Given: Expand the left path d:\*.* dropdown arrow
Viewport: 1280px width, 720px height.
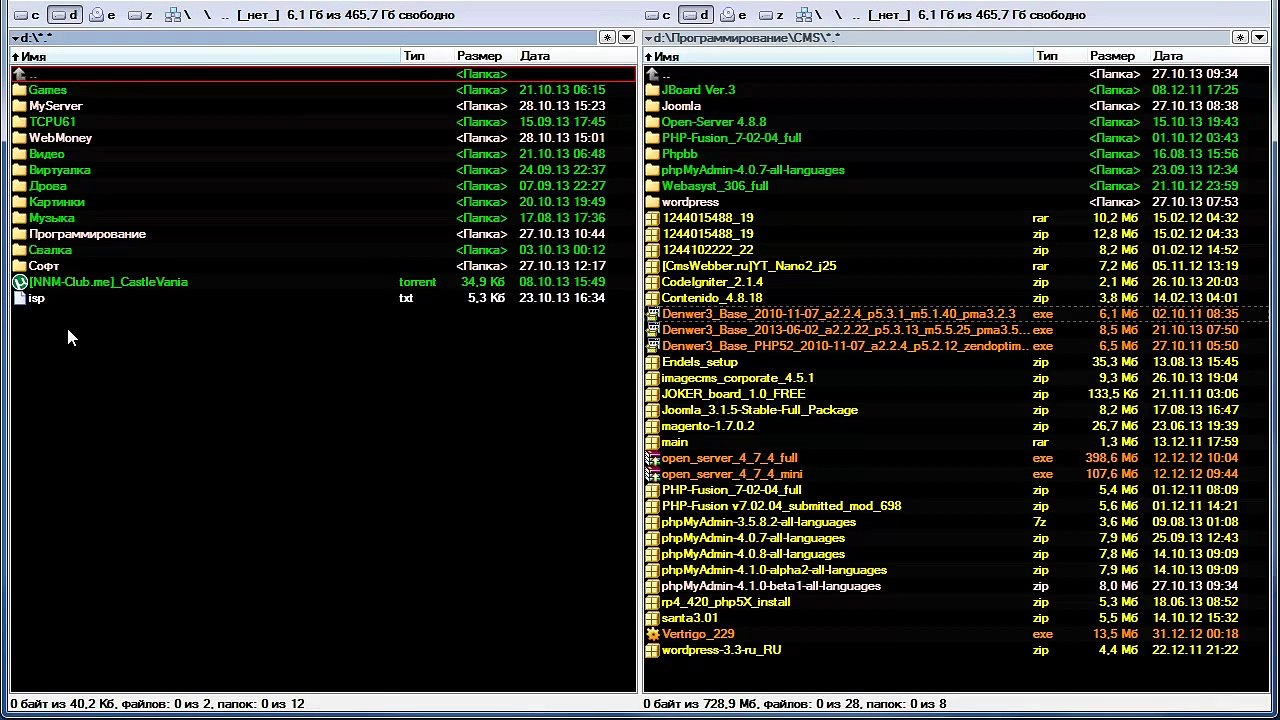Looking at the screenshot, I should click(15, 38).
